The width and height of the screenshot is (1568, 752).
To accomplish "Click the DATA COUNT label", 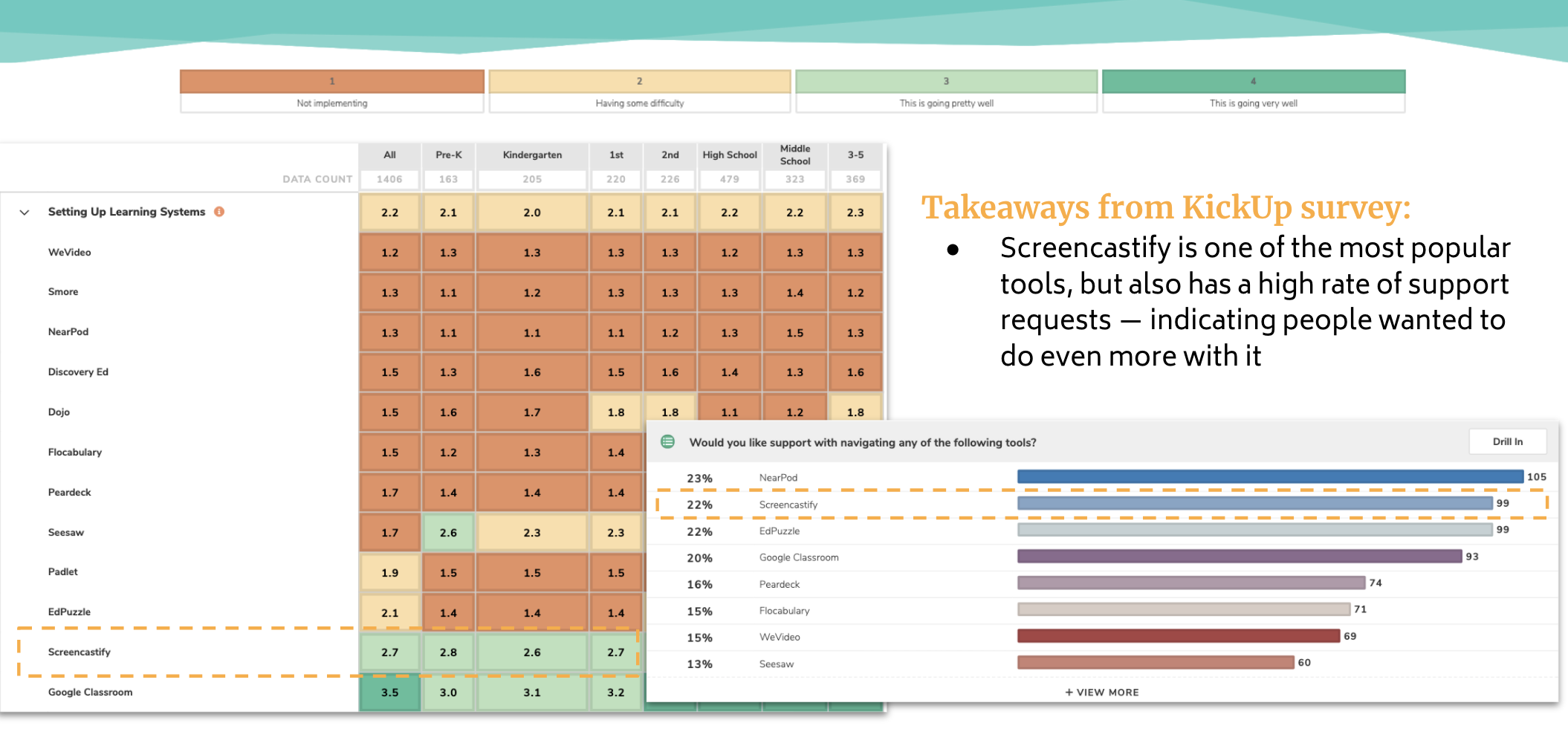I will (317, 179).
